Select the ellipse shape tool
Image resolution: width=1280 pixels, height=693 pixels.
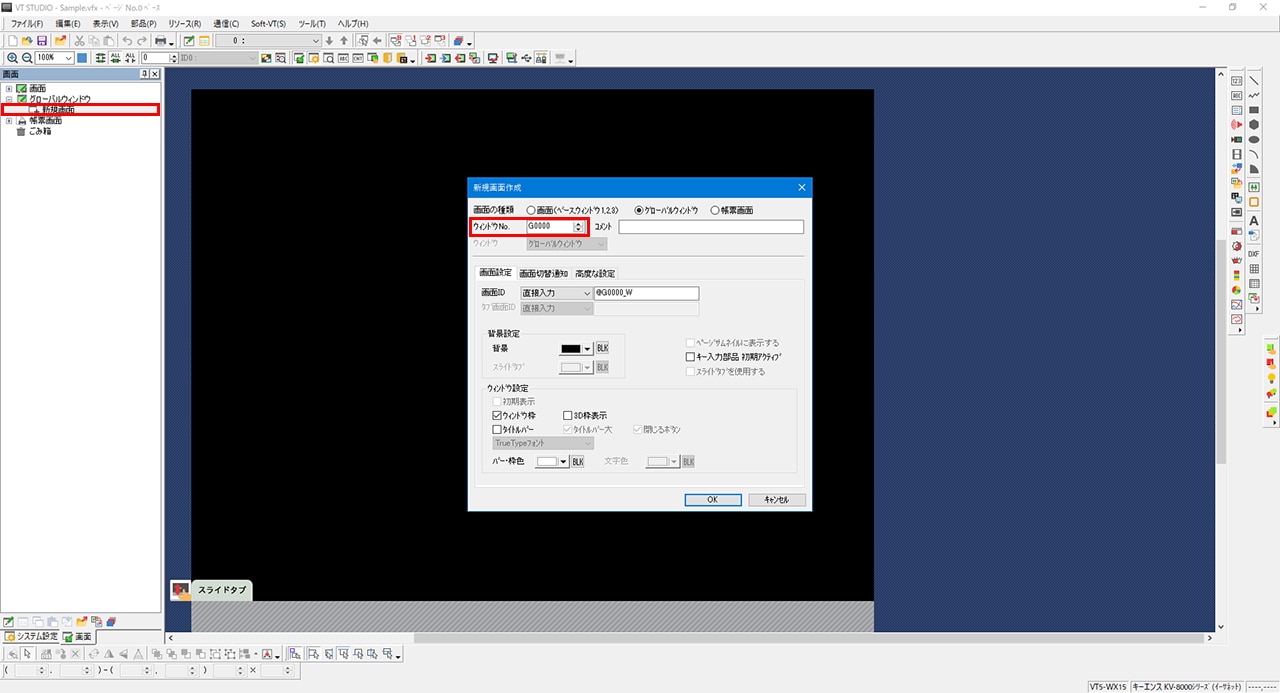click(1254, 140)
